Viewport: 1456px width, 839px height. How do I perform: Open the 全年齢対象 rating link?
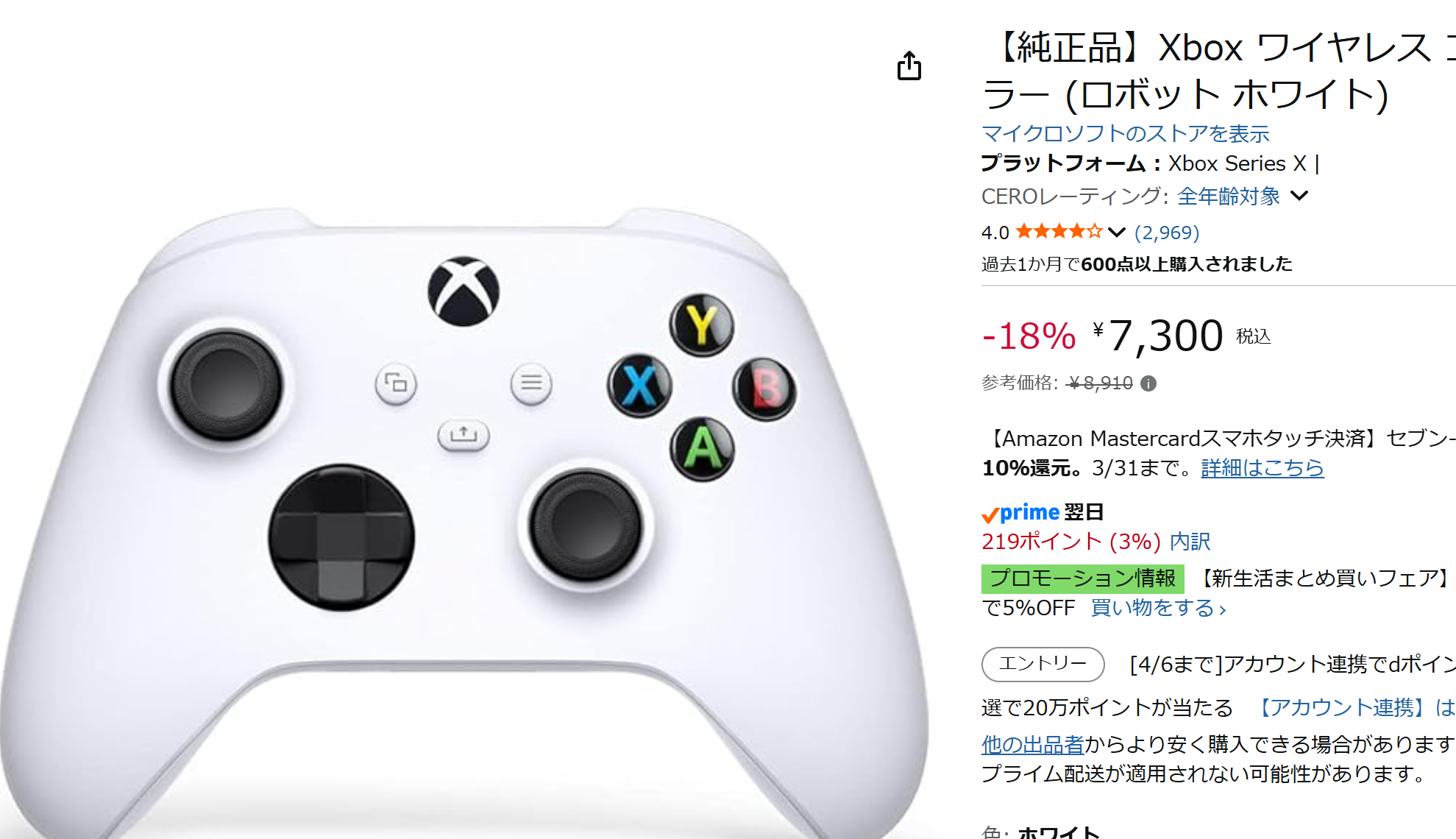pyautogui.click(x=1228, y=197)
